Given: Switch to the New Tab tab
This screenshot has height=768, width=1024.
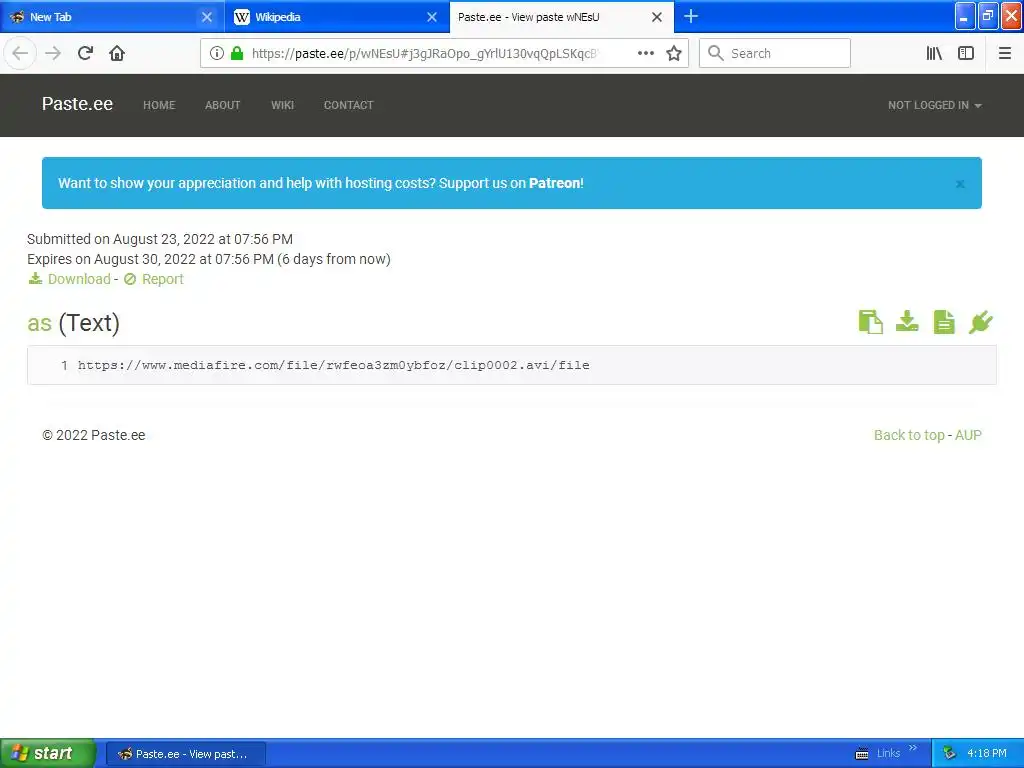Looking at the screenshot, I should 112,17.
